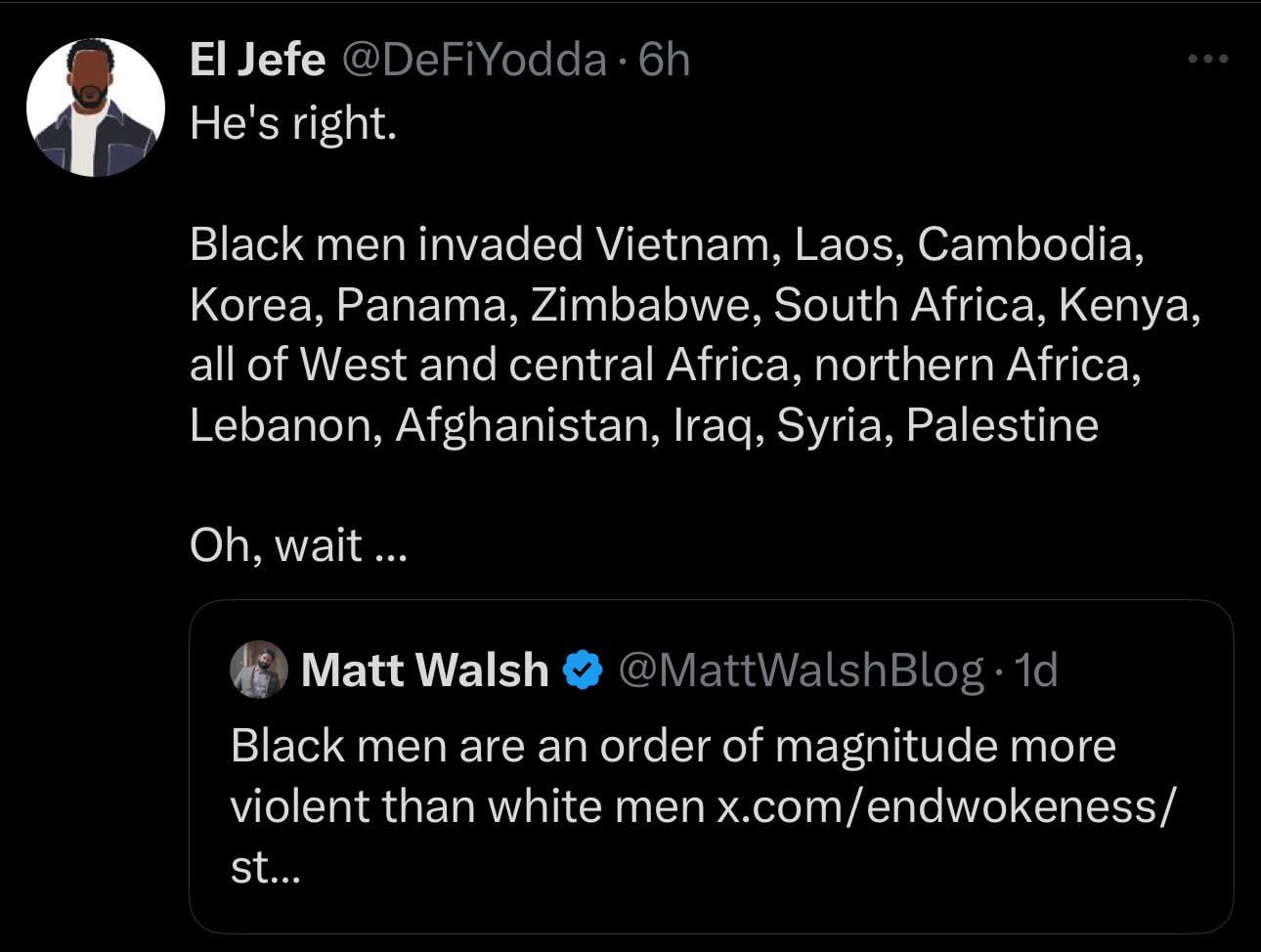Open the x.com/endwokeness link
Screen dimensions: 1261x952
pos(946,806)
